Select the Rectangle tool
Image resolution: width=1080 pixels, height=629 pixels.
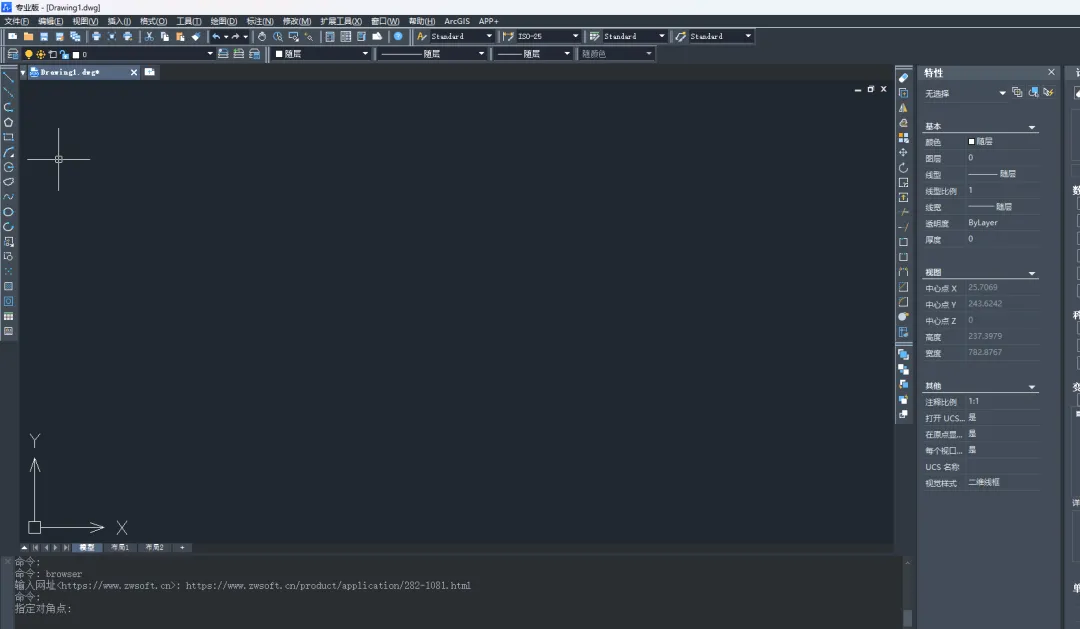[8, 137]
